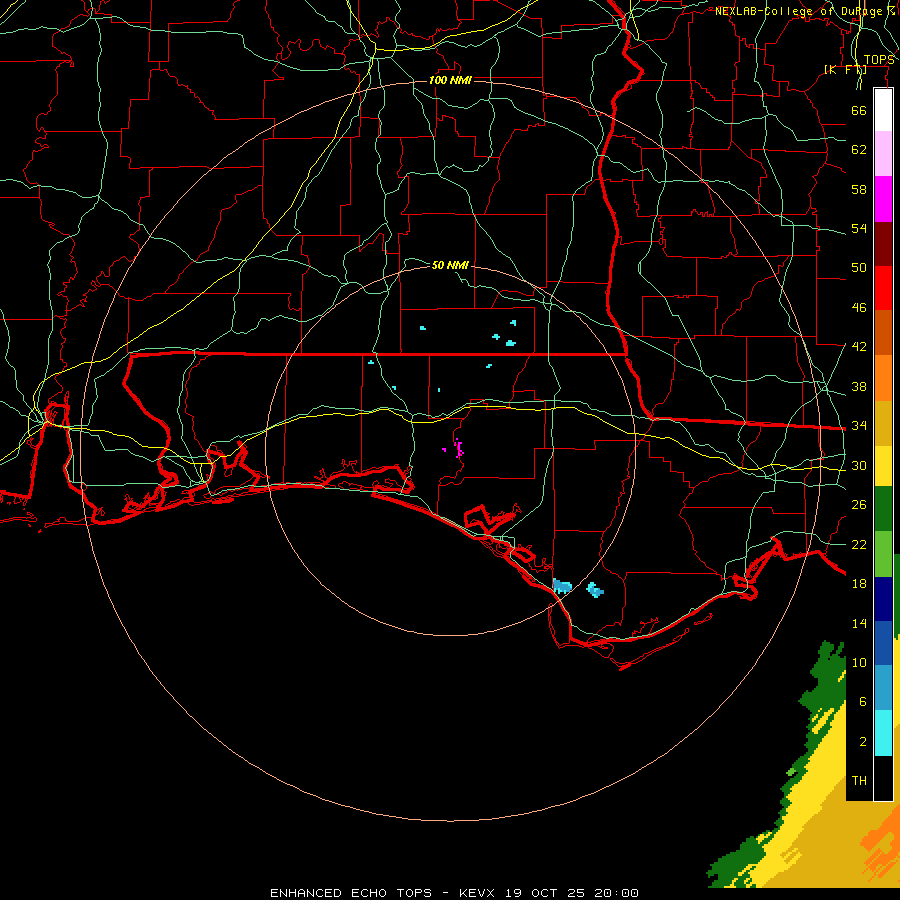Click the legend value 34
The height and width of the screenshot is (900, 900).
click(859, 425)
